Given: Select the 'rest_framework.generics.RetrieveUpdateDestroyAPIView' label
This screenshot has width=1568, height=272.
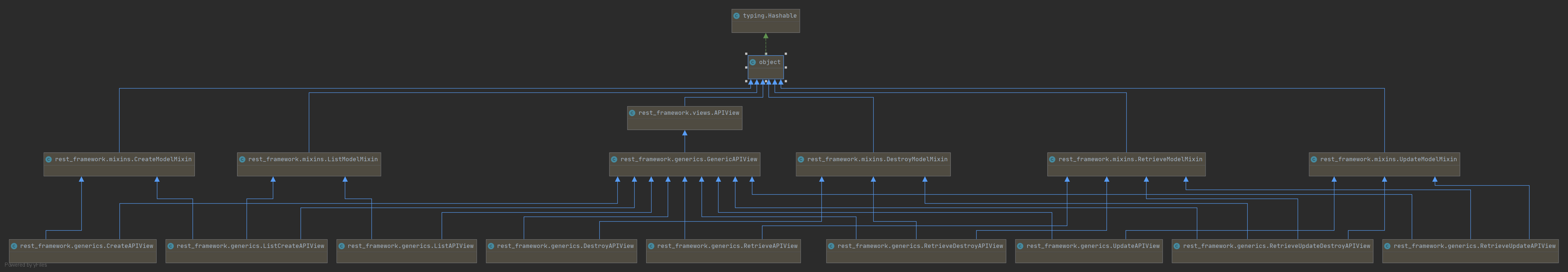Looking at the screenshot, I should 1276,246.
